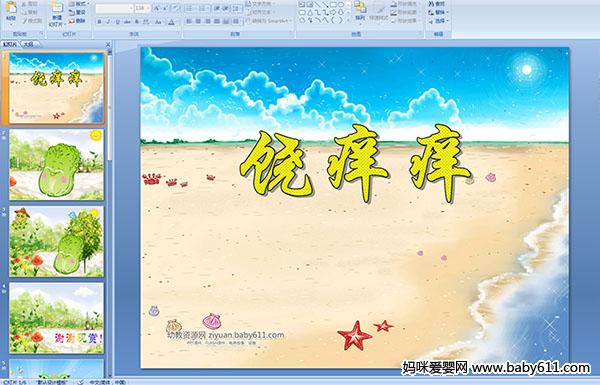Close the slide thumbnail pane
The image size is (600, 385).
tap(108, 44)
